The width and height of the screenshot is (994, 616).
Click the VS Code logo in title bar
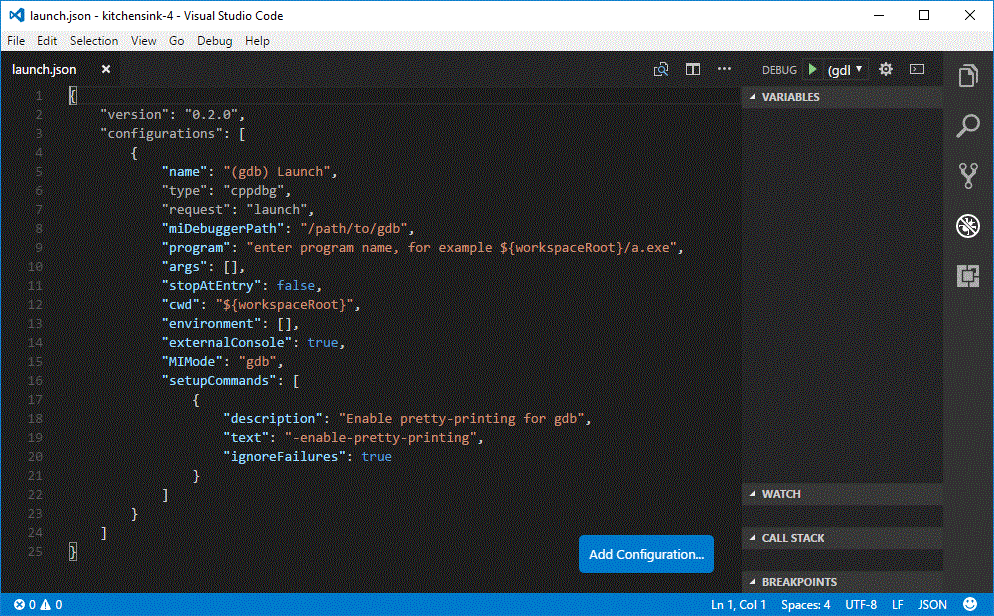point(17,15)
